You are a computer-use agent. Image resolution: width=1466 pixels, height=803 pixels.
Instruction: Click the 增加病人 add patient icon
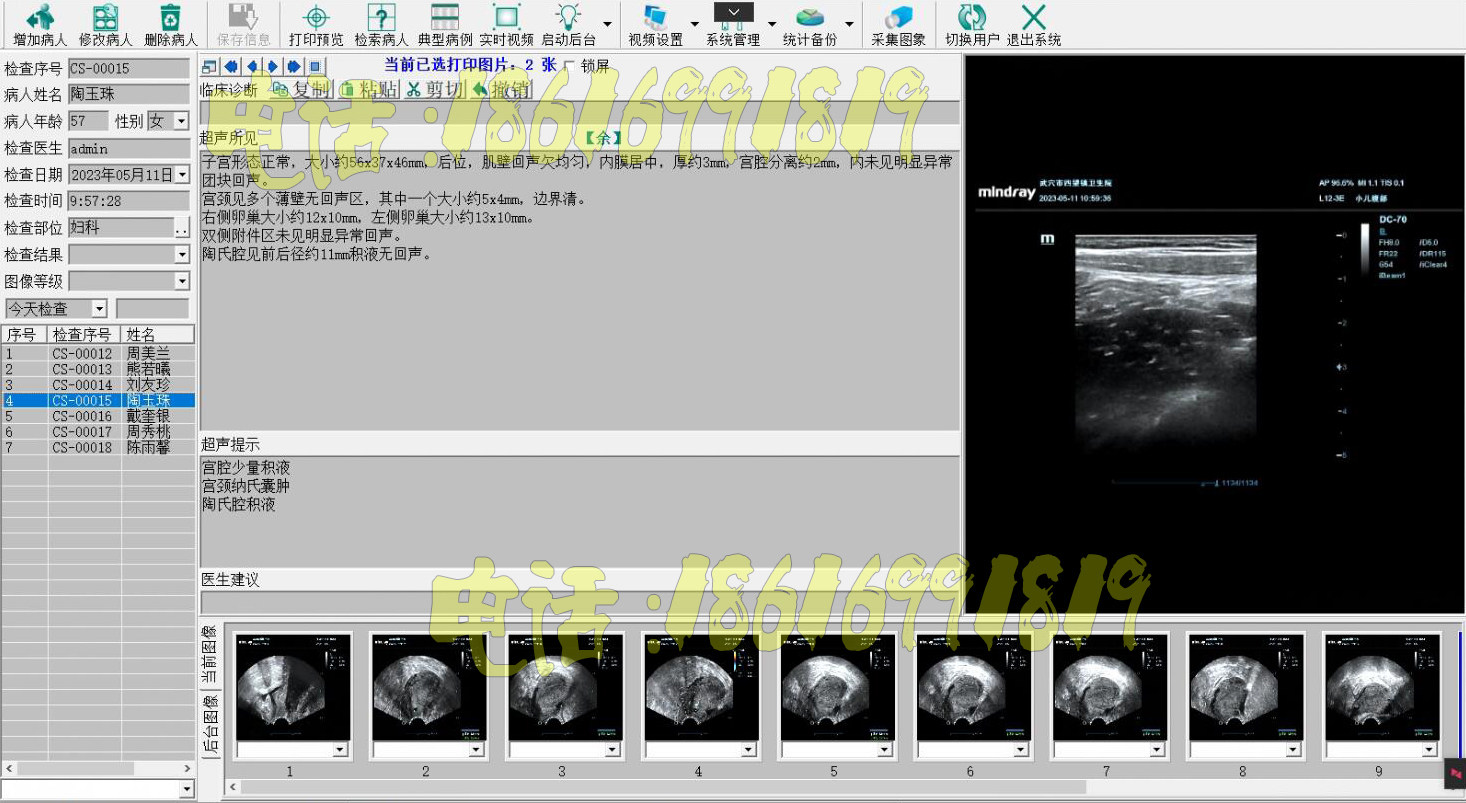point(40,17)
